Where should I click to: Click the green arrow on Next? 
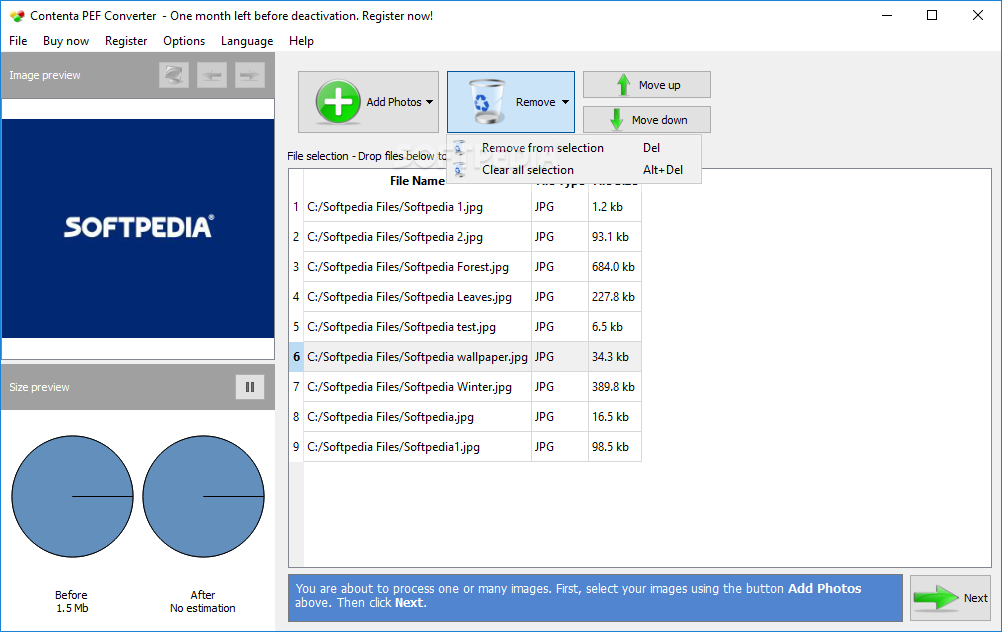pos(936,599)
